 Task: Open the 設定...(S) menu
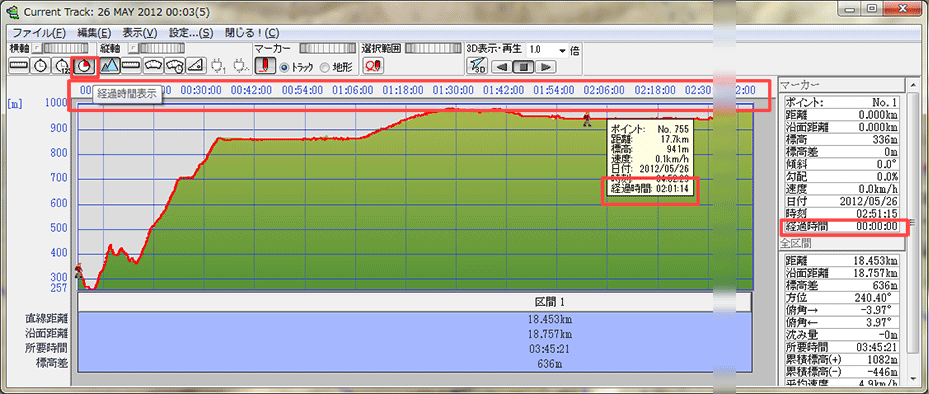(190, 33)
